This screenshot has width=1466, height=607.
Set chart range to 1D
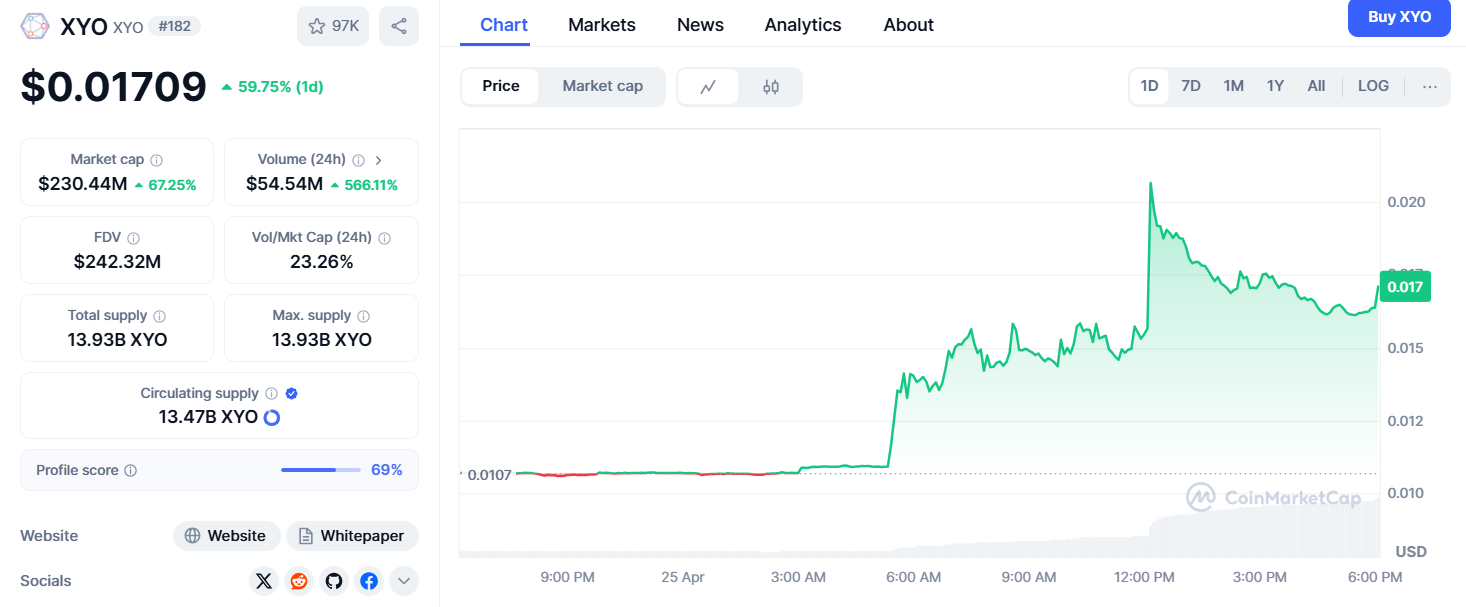tap(1149, 86)
